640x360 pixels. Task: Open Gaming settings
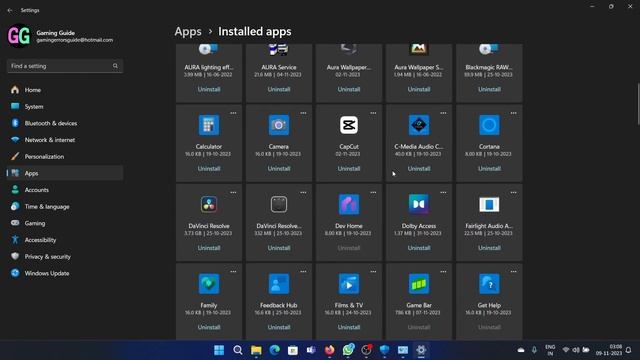(65, 223)
